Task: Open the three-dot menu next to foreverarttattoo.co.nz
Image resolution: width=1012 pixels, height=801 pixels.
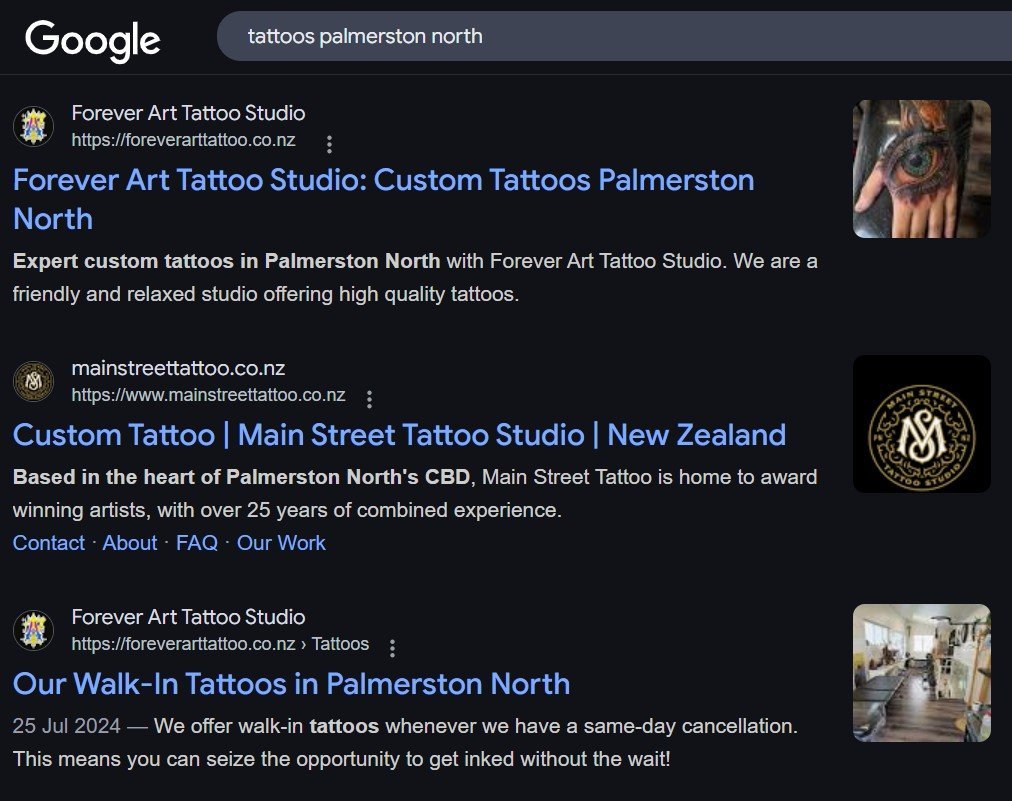Action: point(329,144)
